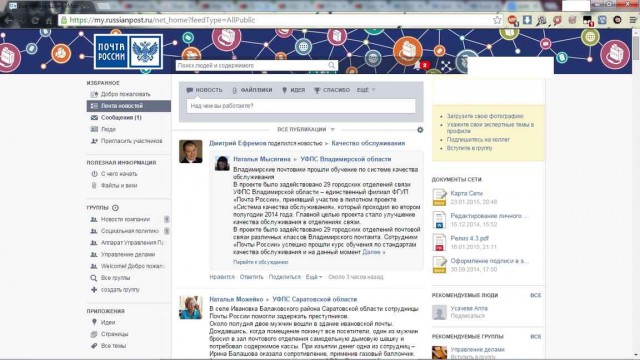This screenshot has width=640, height=360.
Task: Open the Оформление подписи document icon
Action: click(440, 264)
